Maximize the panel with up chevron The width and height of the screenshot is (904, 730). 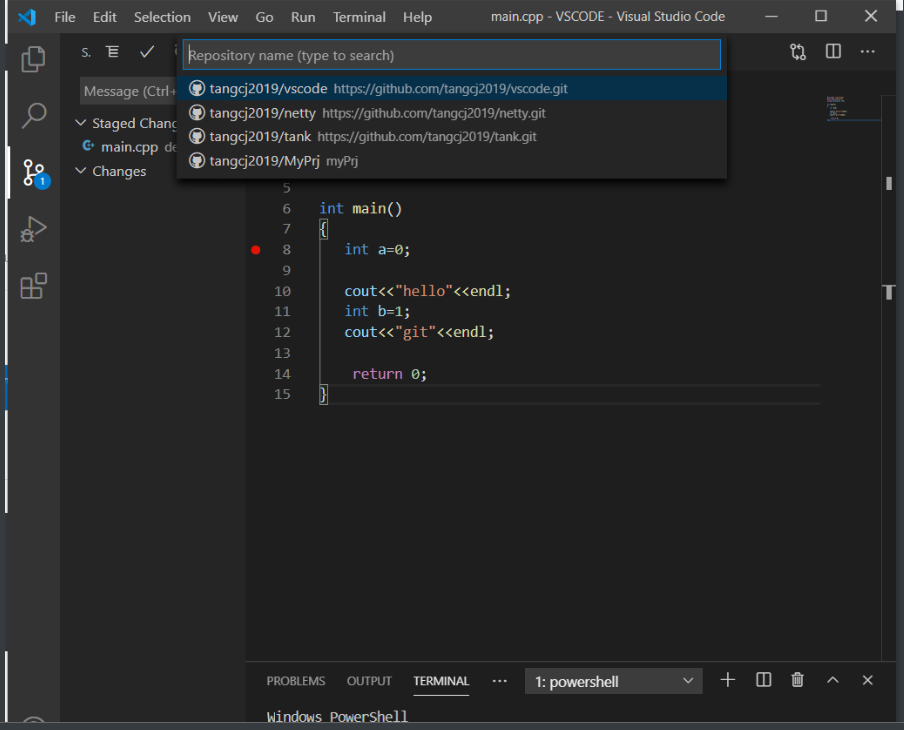833,680
